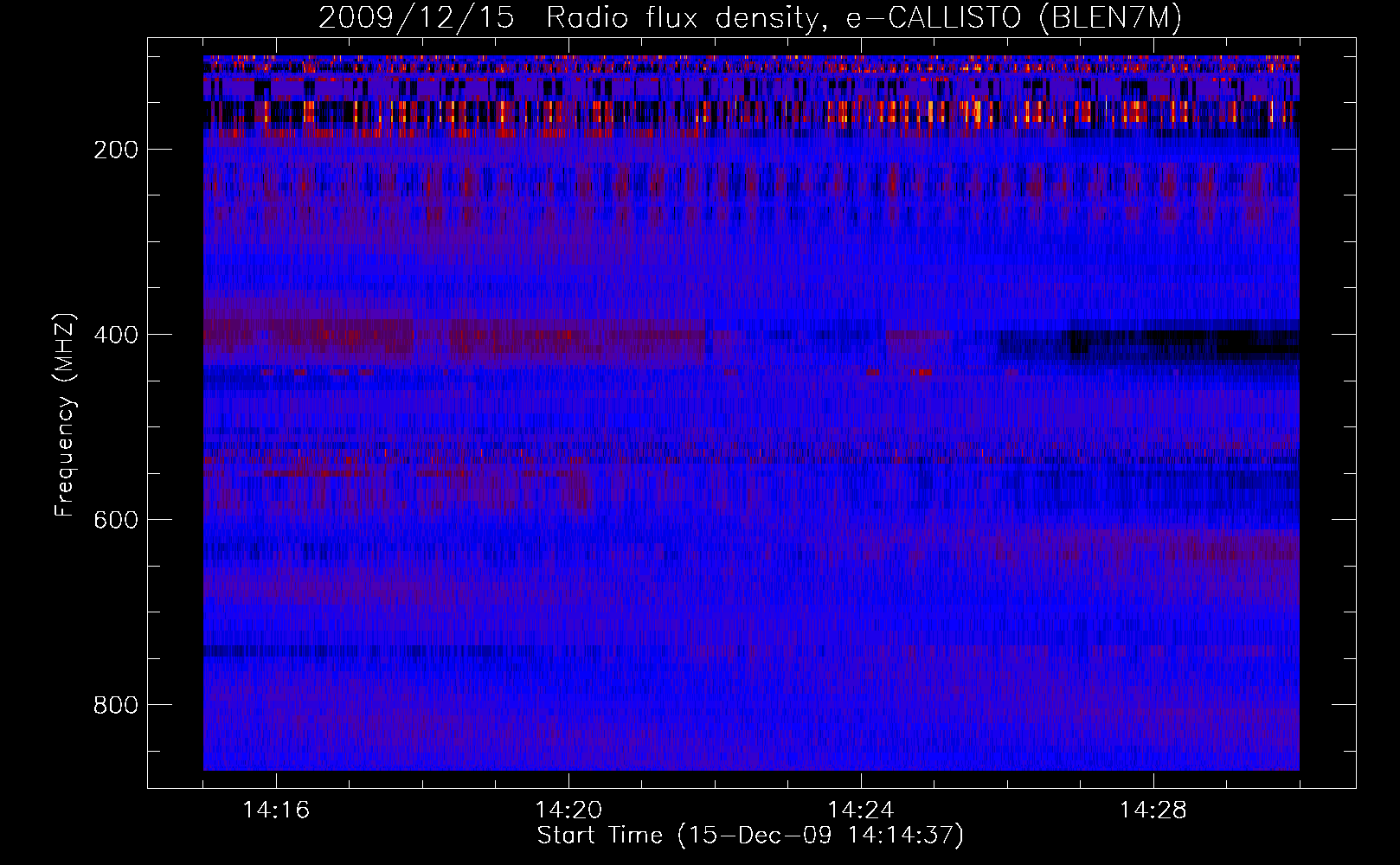Click the 14:24 time tick label
This screenshot has height=865, width=1400.
pyautogui.click(x=861, y=810)
